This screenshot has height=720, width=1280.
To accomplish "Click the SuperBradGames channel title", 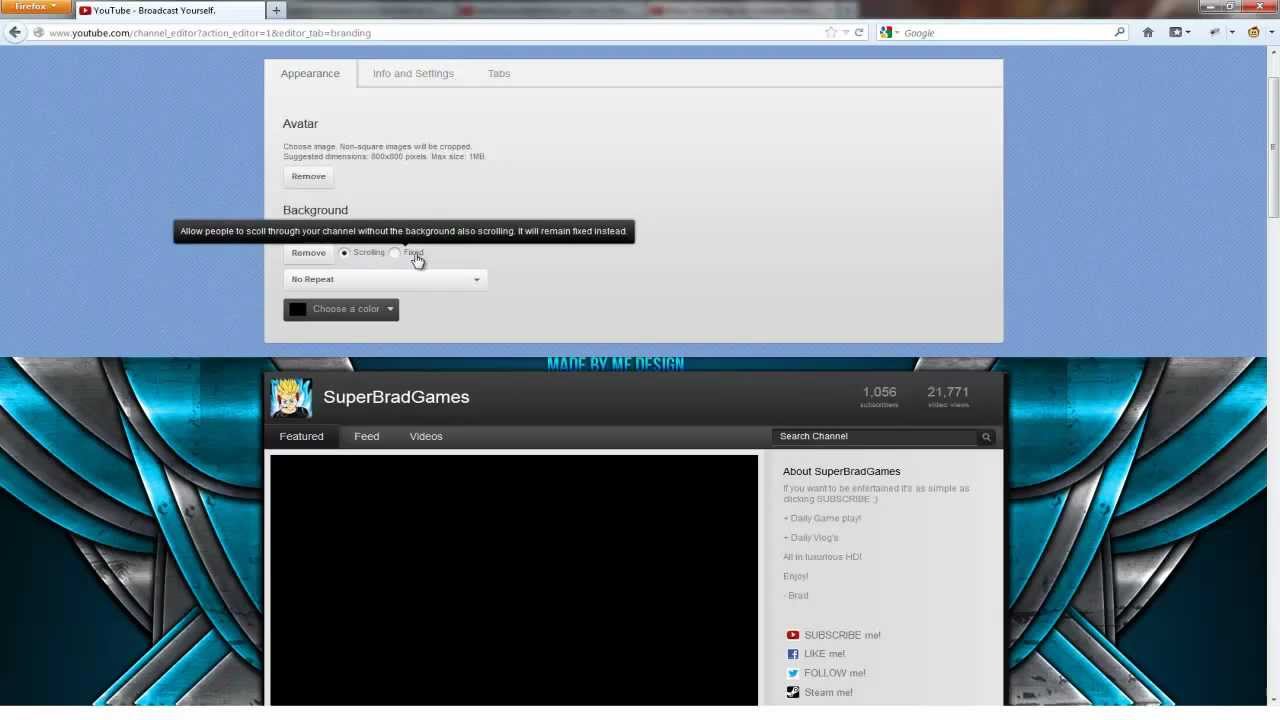I will tap(396, 397).
